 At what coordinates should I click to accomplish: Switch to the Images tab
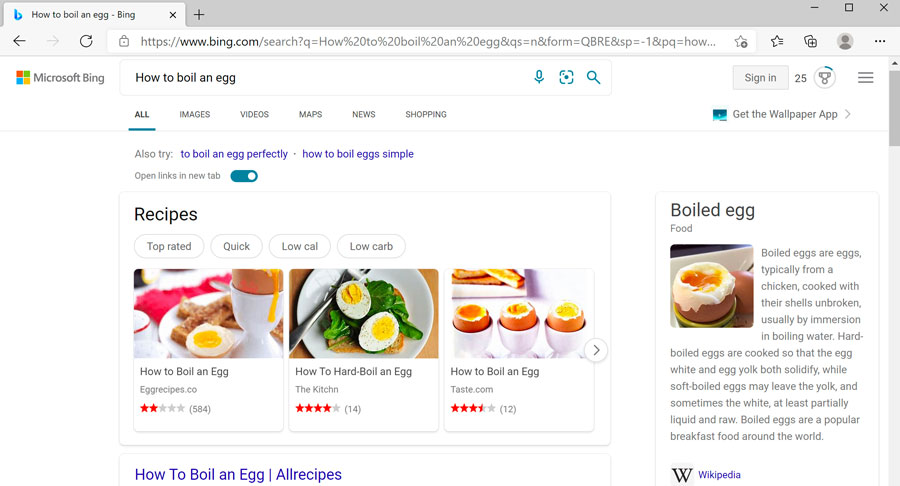click(195, 114)
